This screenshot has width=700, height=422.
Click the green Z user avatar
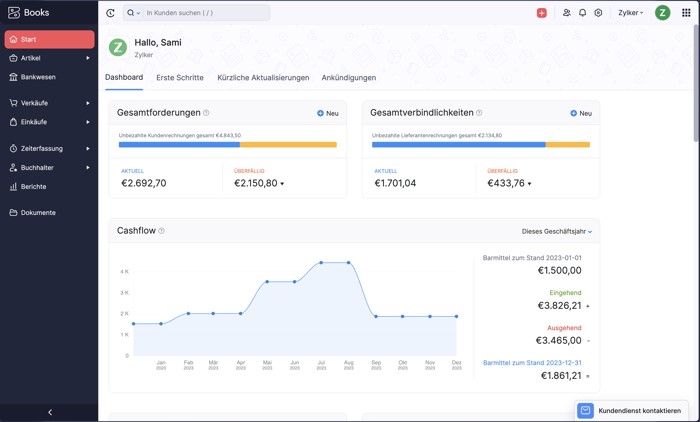point(662,13)
